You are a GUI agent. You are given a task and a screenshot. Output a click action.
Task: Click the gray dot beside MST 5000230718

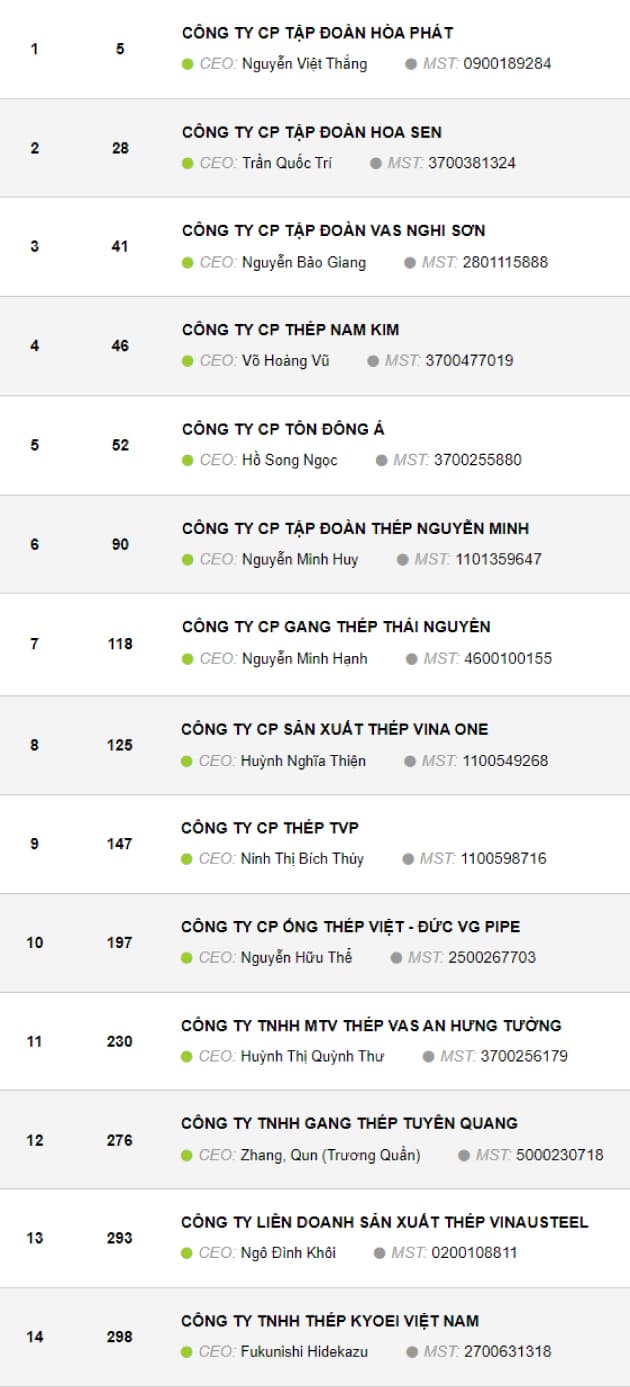[x=464, y=1155]
